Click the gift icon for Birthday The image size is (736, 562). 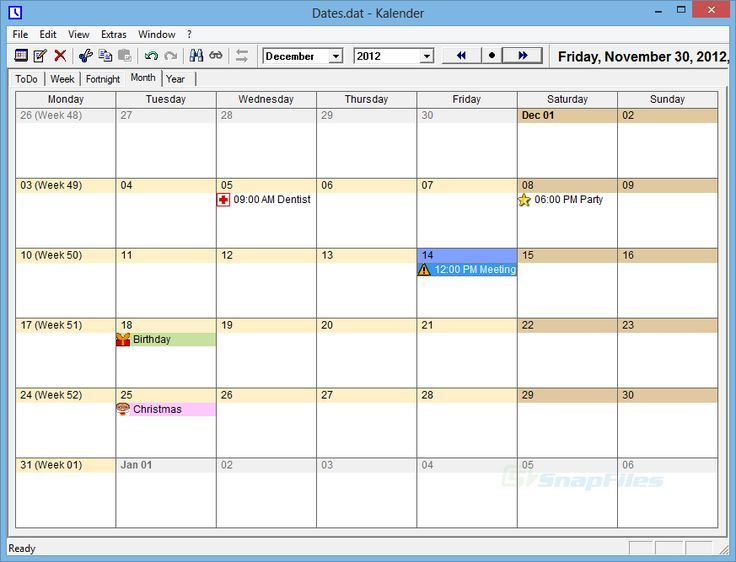123,339
